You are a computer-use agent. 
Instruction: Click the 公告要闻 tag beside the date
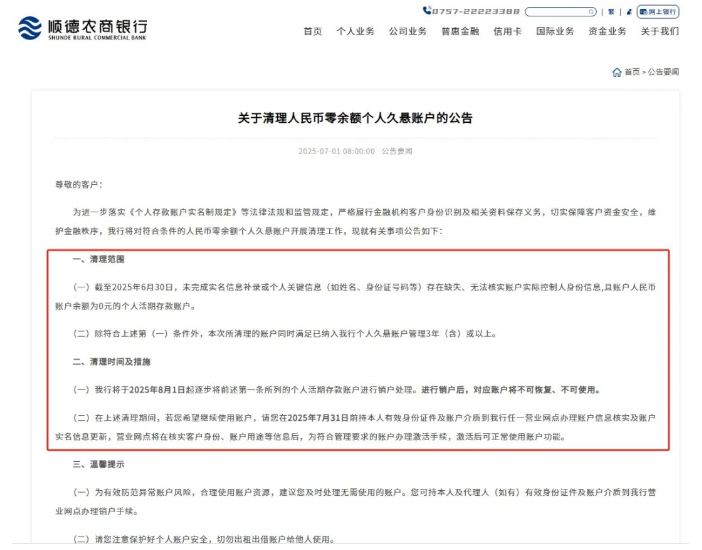pos(397,151)
